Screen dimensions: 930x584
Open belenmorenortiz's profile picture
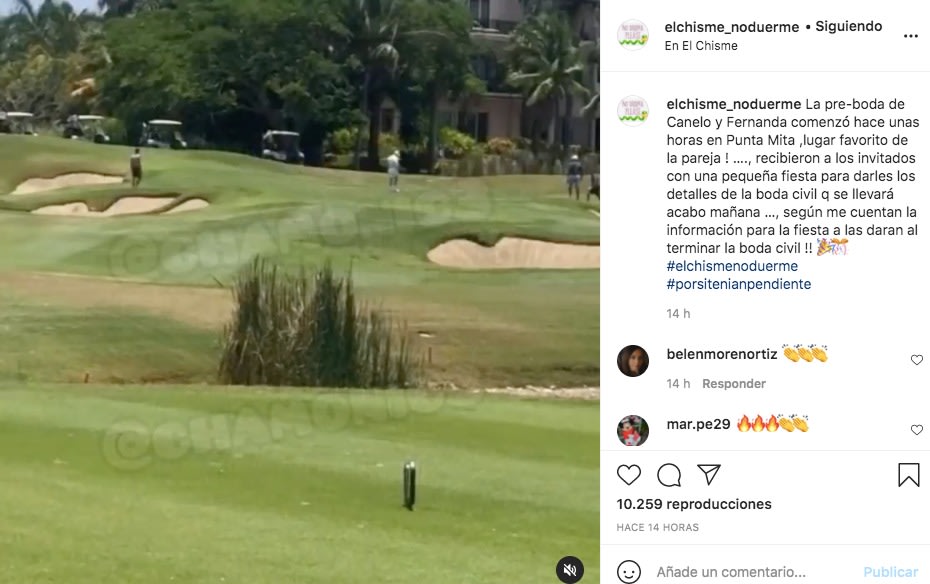633,360
